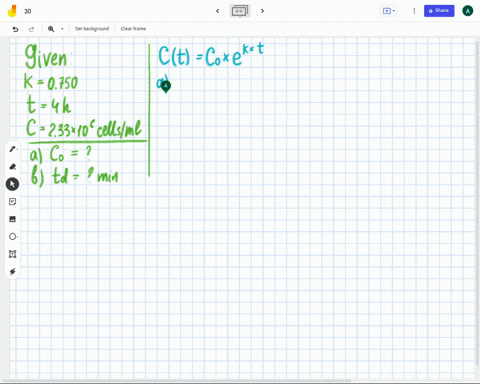Insert a text box

click(x=12, y=254)
